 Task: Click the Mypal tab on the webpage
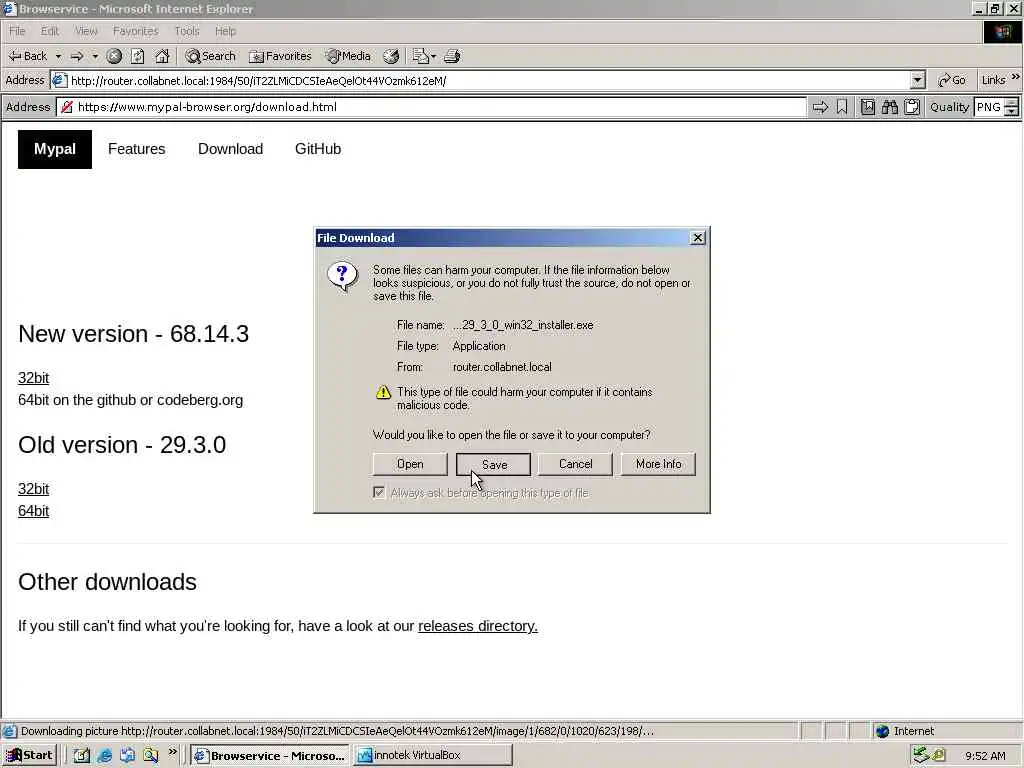tap(55, 149)
